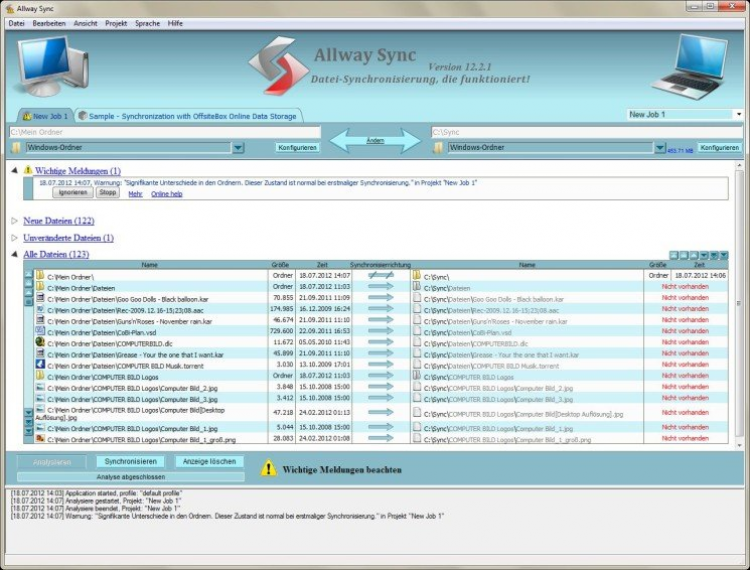Screen dimensions: 750x570
Task: Click the file icon of Black balloon.kar
Action: [40, 298]
